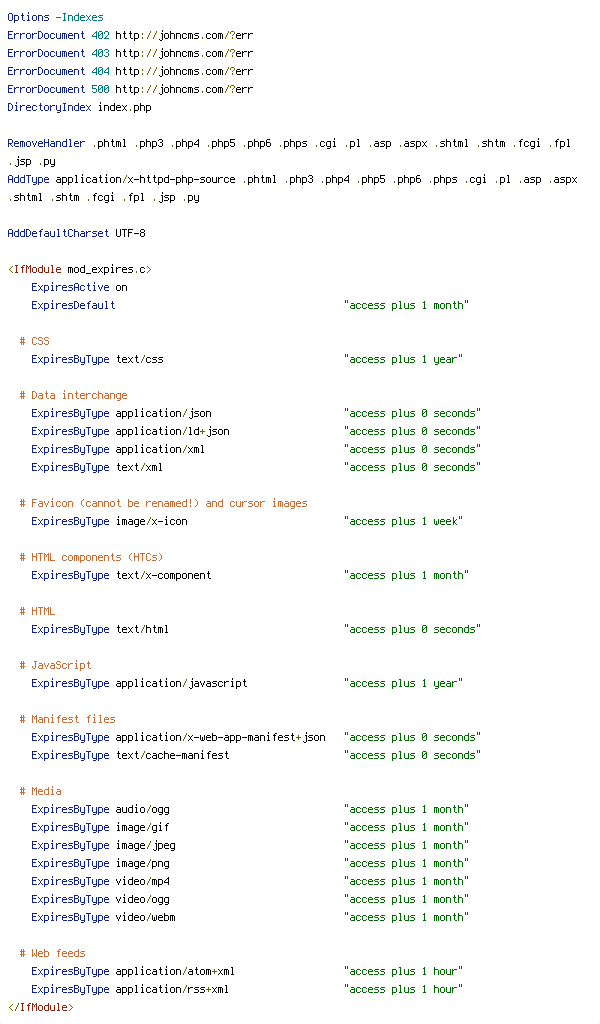Screen dimensions: 600x1024
Task: Click 'text/cache-manifest' type text
Action: [172, 756]
